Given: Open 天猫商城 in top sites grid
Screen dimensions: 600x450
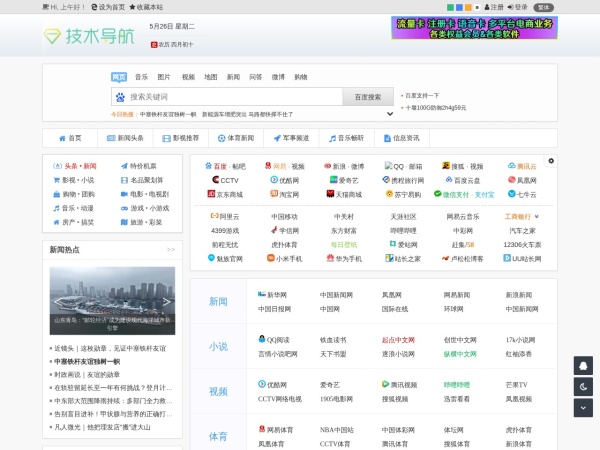Looking at the screenshot, I should [x=344, y=194].
